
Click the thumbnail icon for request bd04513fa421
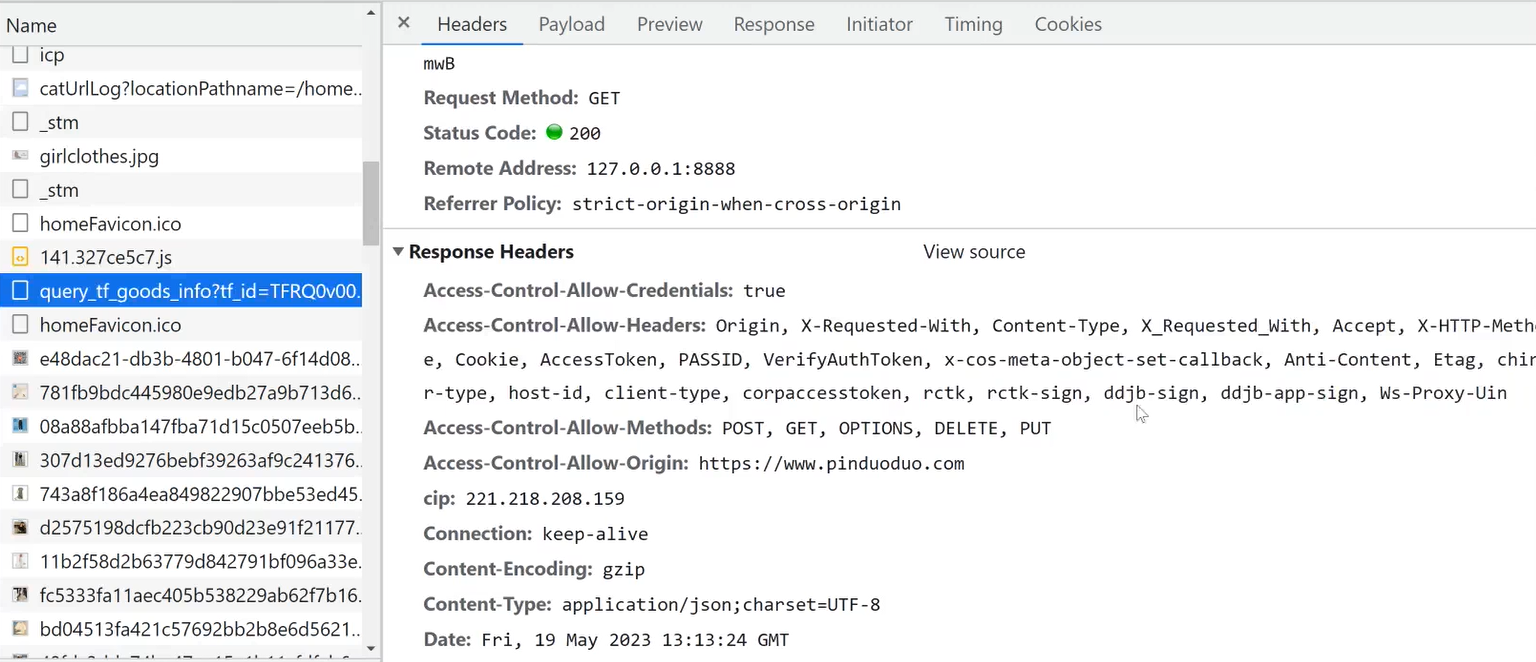(20, 629)
